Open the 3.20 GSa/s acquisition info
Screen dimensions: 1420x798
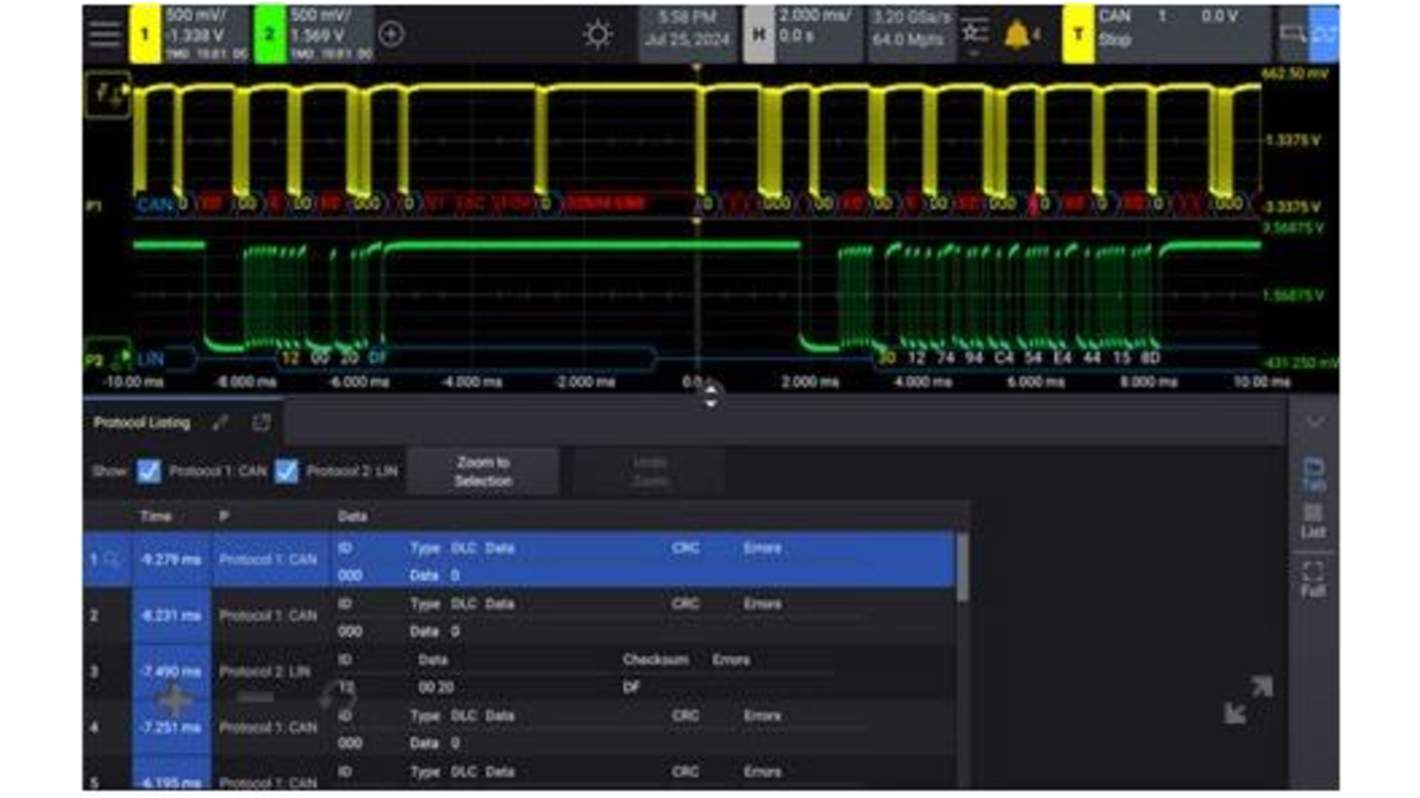pos(911,34)
